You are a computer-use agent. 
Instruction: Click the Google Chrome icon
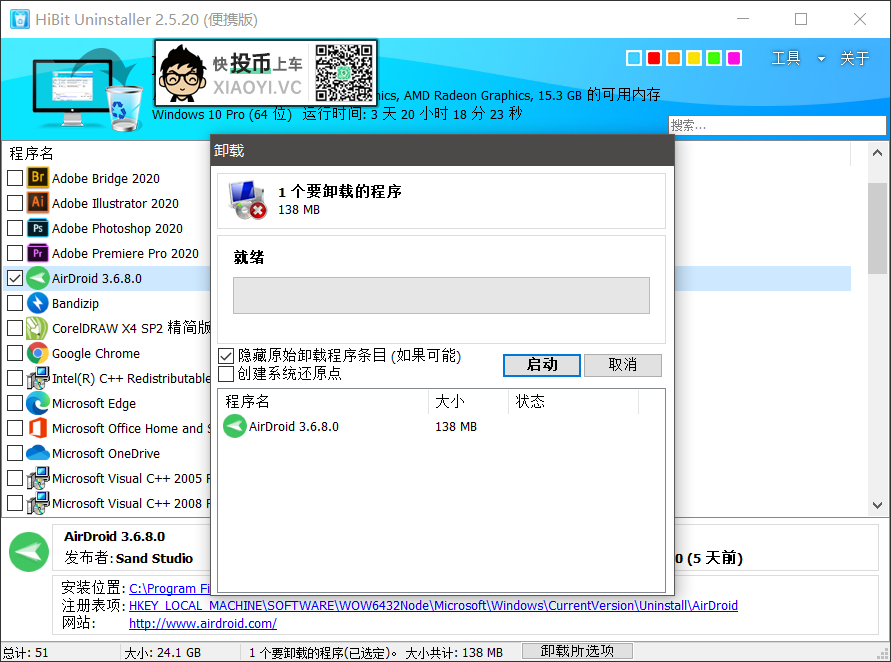tap(38, 353)
